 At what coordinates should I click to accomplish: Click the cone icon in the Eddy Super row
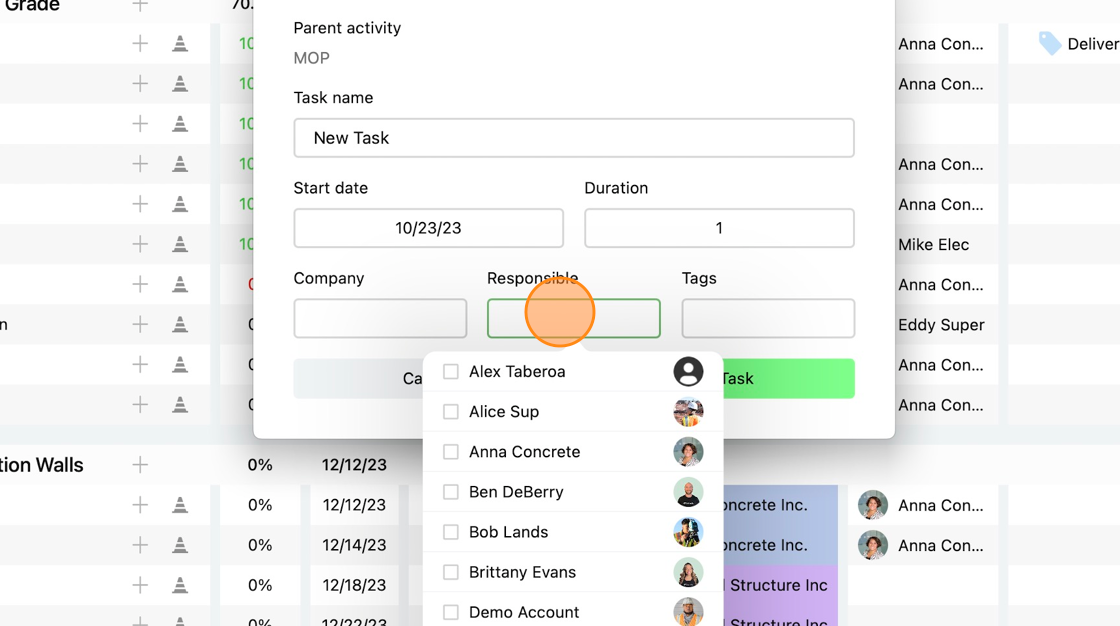pyautogui.click(x=180, y=324)
